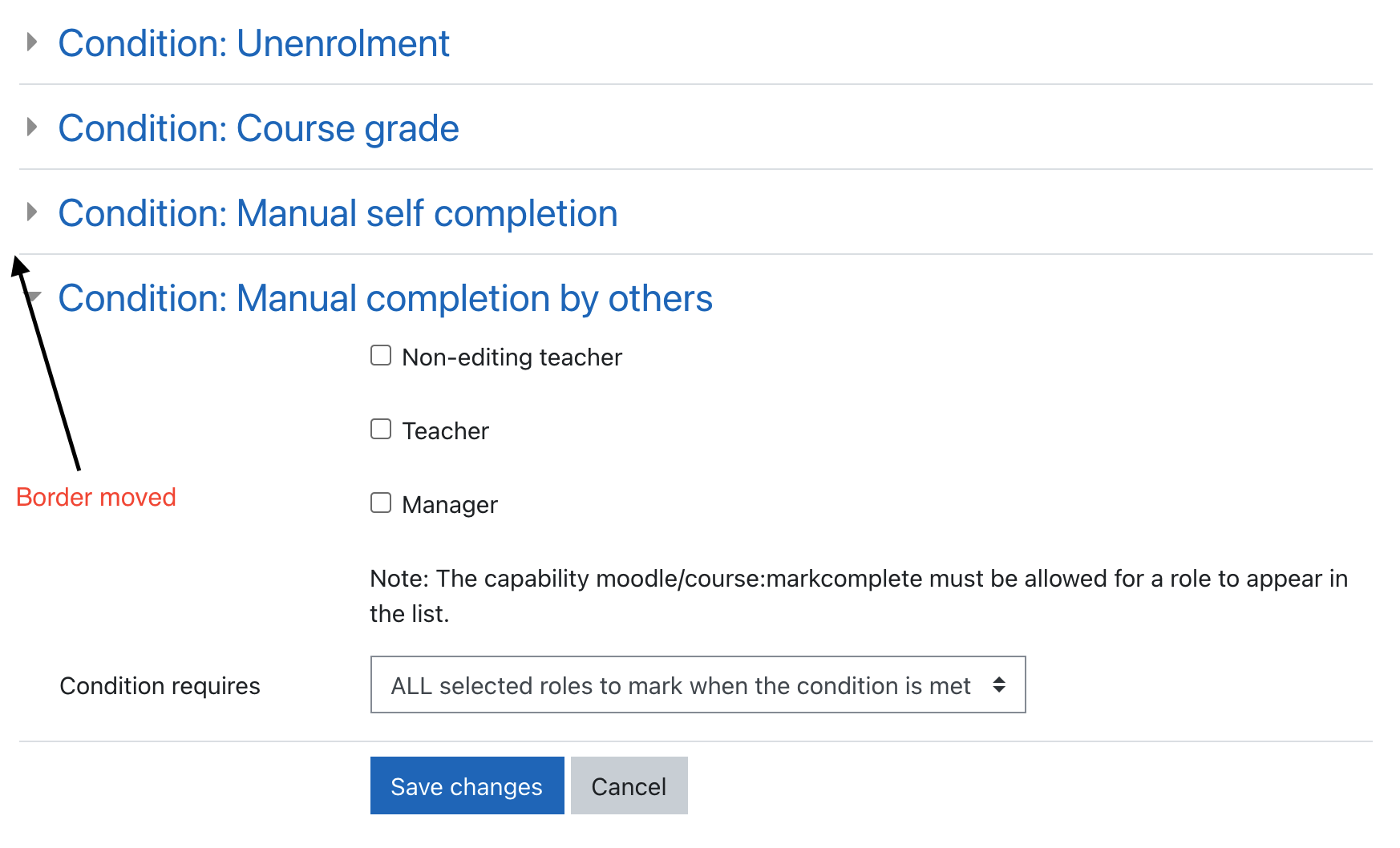Open the ALL selected roles dropdown
The image size is (1400, 848).
698,684
